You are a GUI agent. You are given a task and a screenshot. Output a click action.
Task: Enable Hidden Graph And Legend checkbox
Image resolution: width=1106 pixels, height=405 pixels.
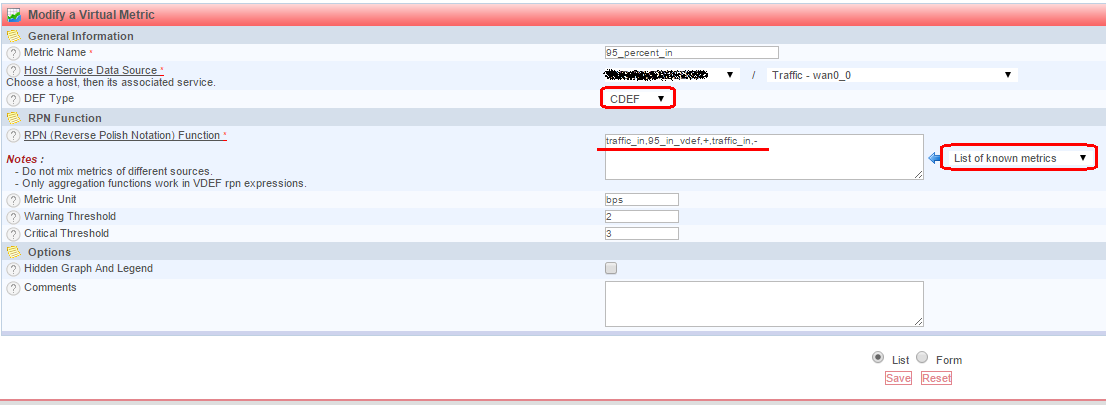[611, 269]
